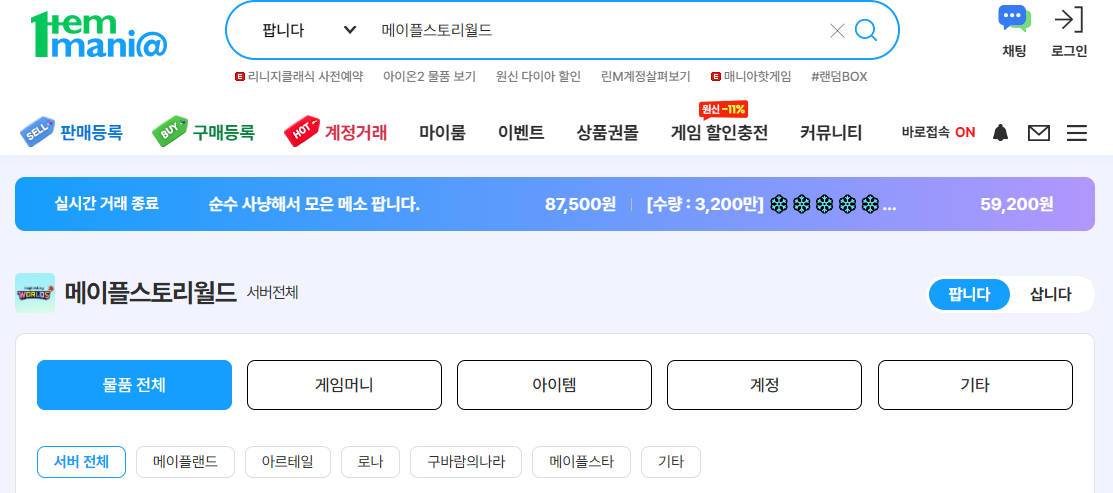This screenshot has width=1113, height=493.
Task: Select the 기타 category tab
Action: click(x=975, y=385)
